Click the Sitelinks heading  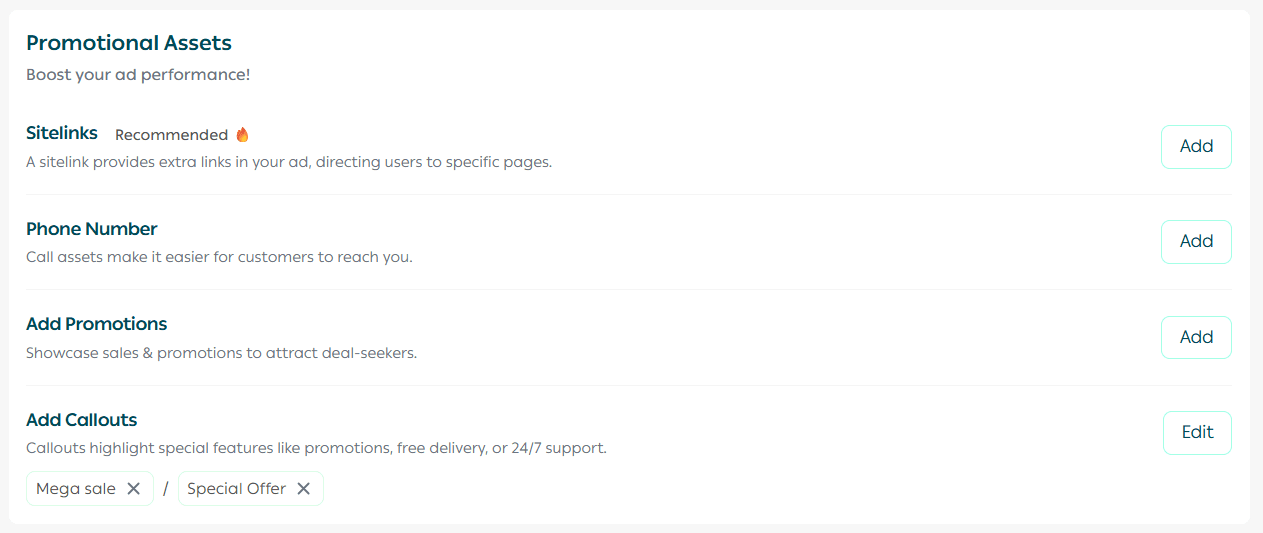[62, 133]
